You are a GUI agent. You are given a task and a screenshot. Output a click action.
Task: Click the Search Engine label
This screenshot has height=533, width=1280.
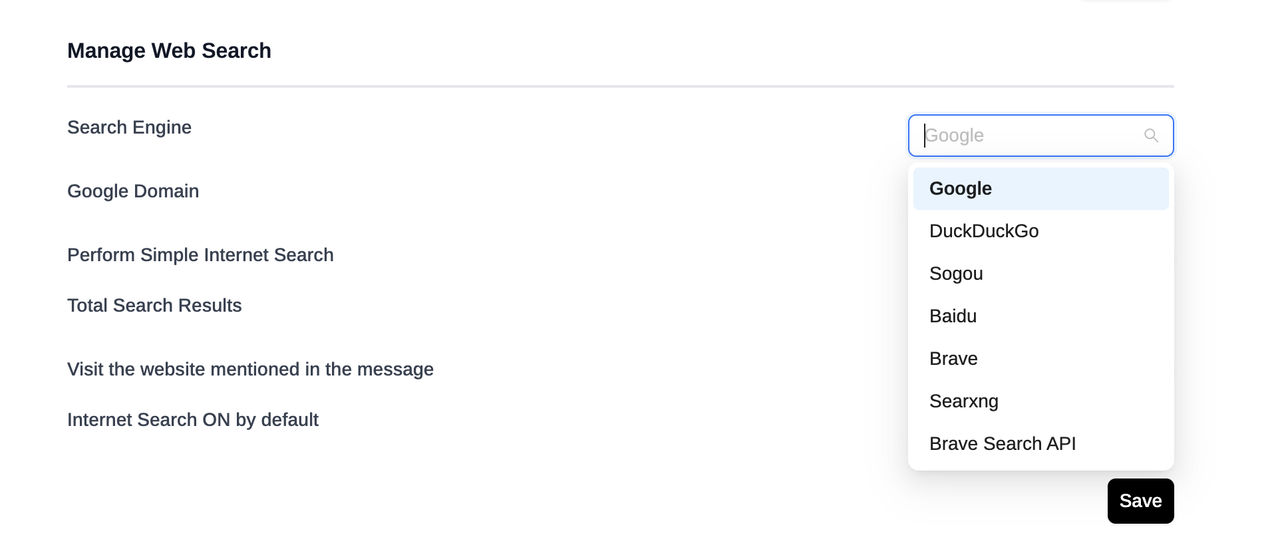tap(129, 128)
